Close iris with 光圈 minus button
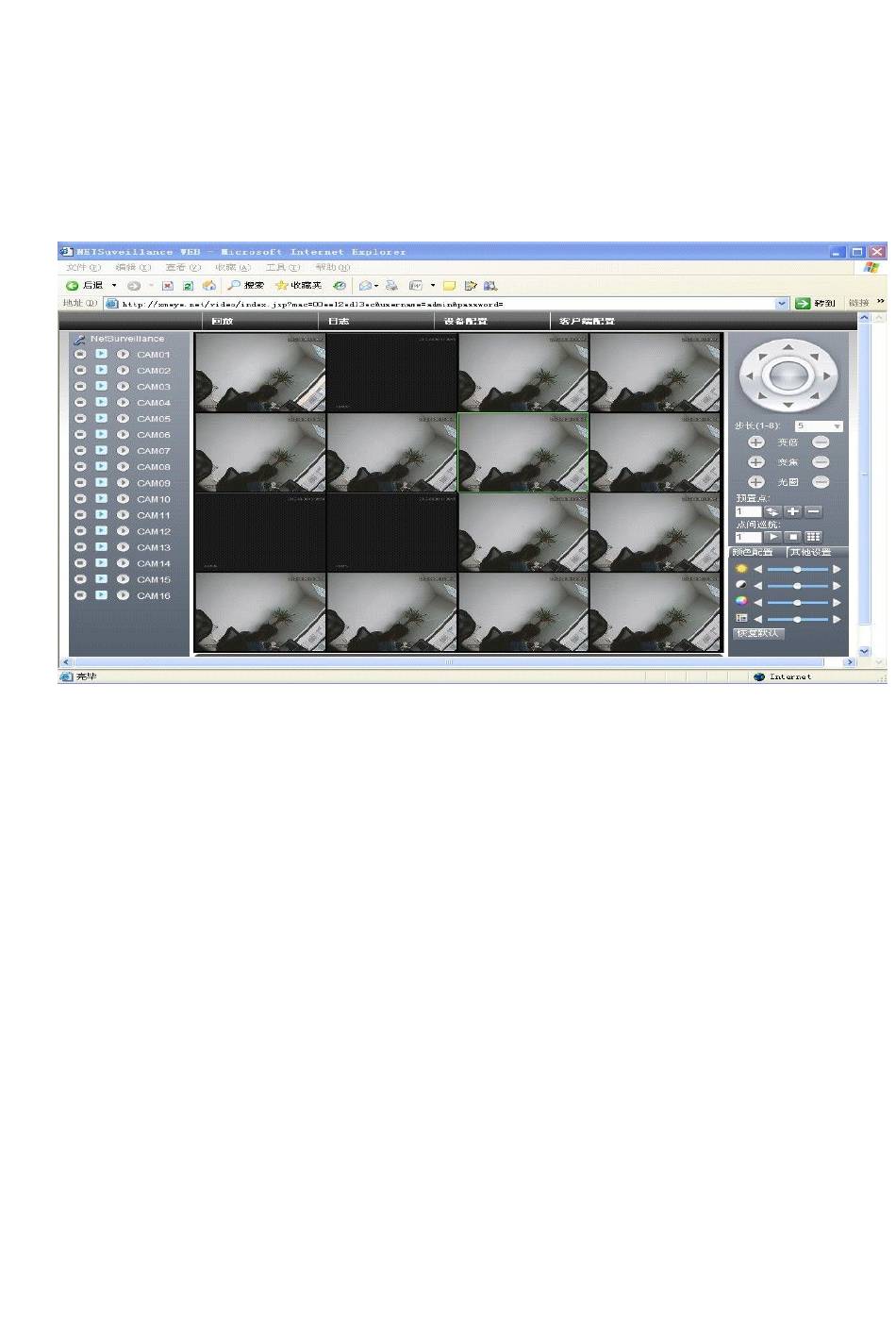896x1318 pixels. click(x=821, y=482)
